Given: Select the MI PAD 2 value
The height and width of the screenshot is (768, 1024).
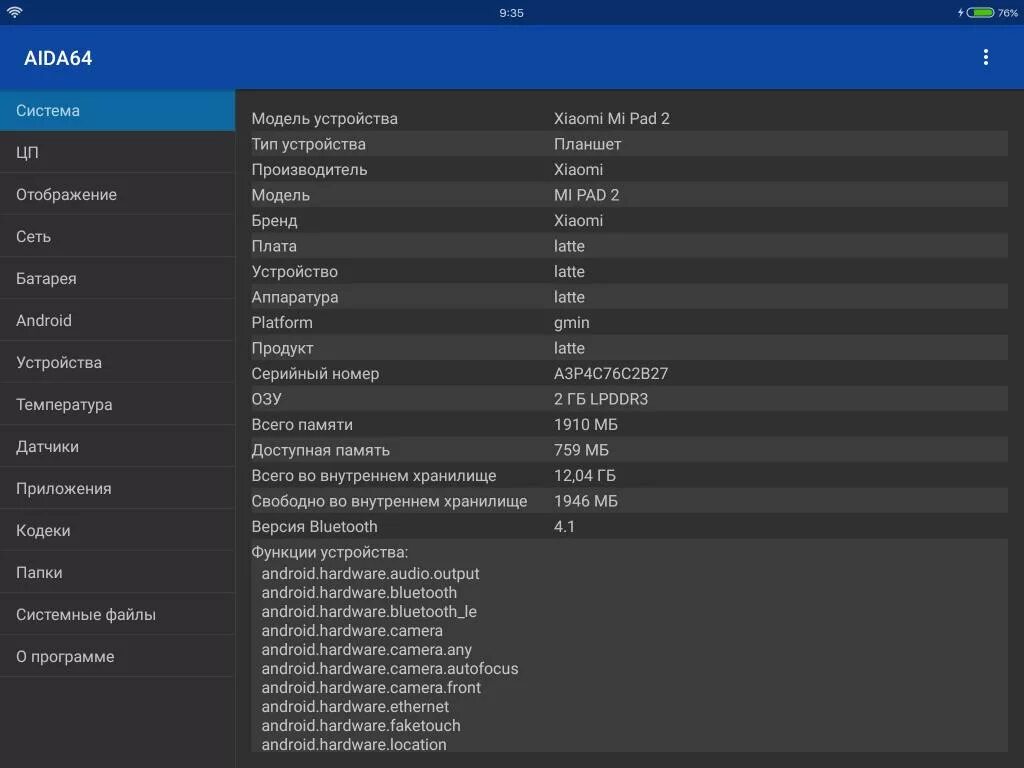Looking at the screenshot, I should point(586,195).
